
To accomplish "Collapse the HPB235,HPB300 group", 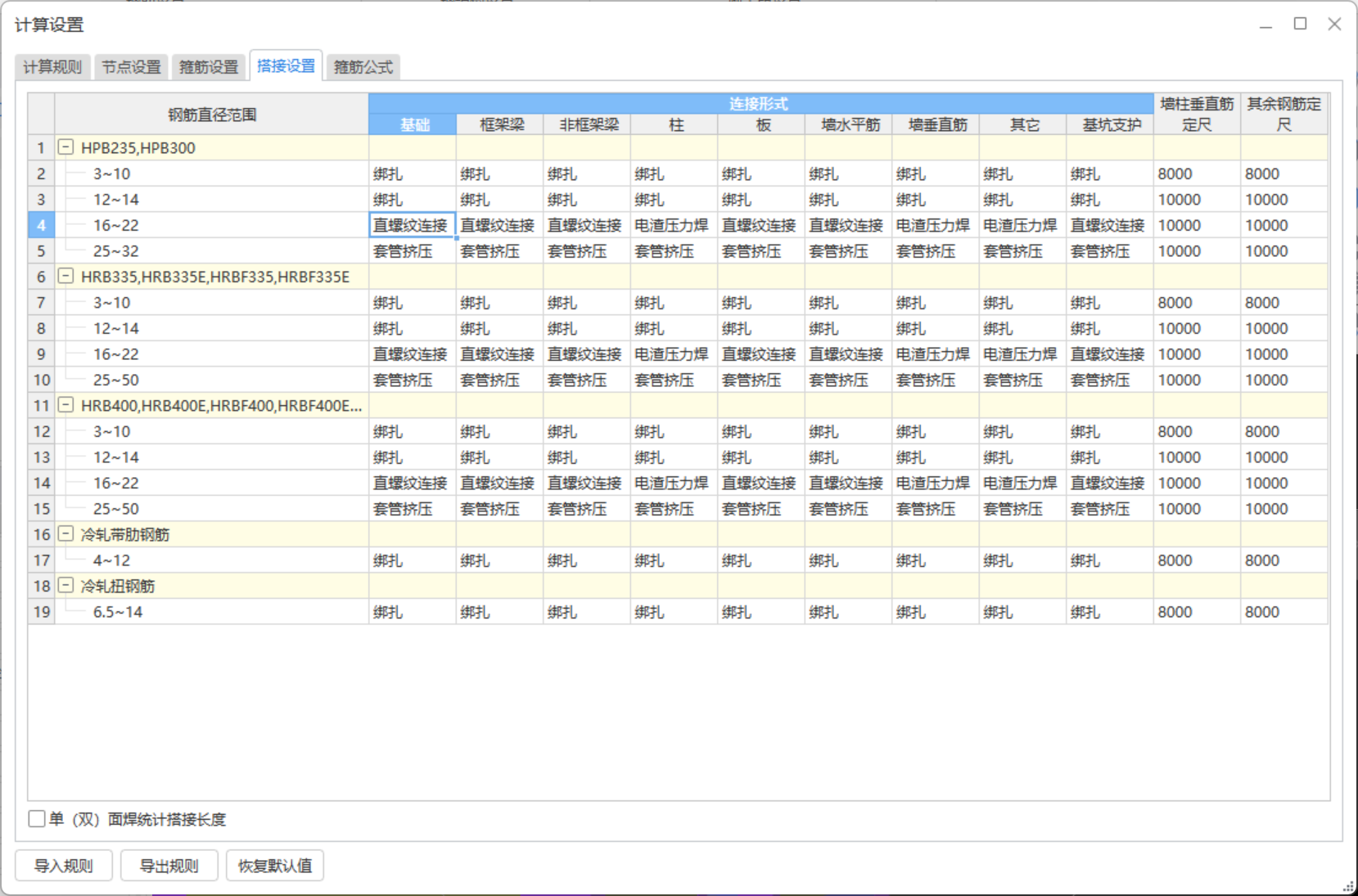I will tap(66, 148).
